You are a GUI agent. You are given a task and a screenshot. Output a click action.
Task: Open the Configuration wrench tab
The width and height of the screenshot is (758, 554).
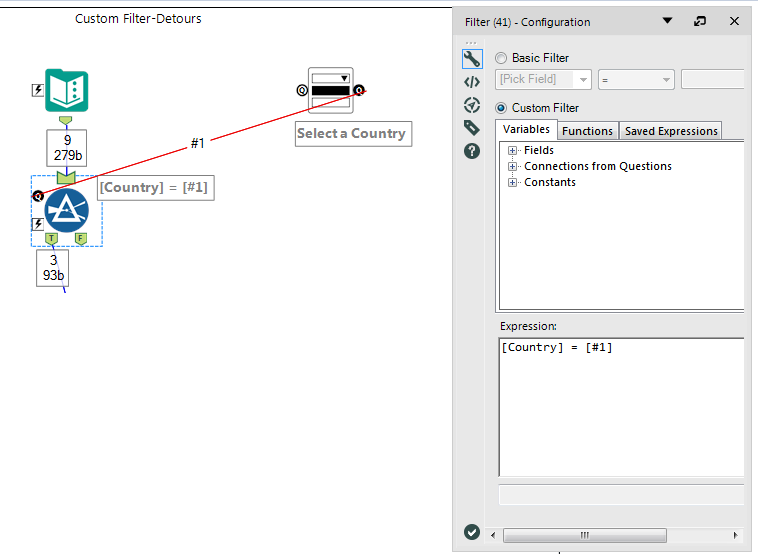pyautogui.click(x=472, y=59)
